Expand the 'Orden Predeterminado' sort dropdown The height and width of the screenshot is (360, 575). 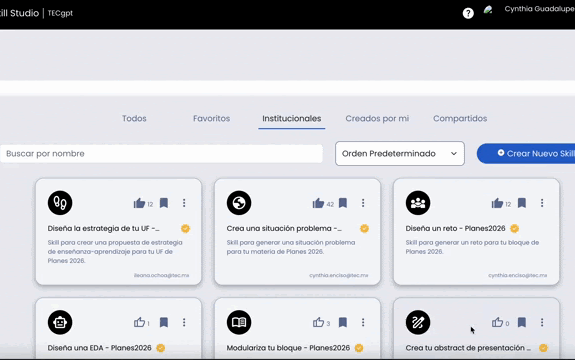(x=400, y=154)
